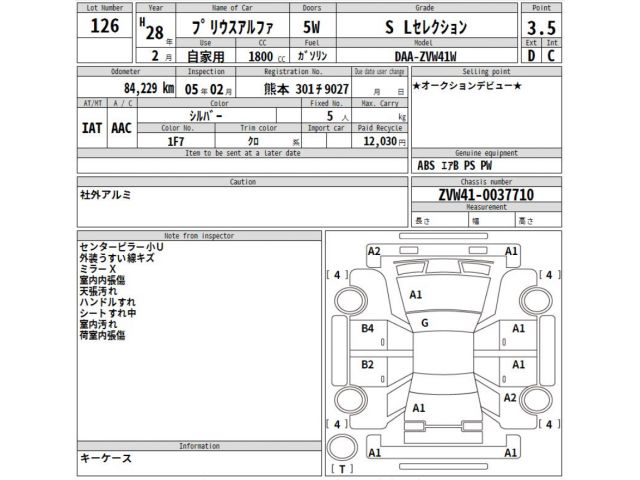This screenshot has width=640, height=480.
Task: Select the caution note 社外アルミ
Action: pos(106,195)
